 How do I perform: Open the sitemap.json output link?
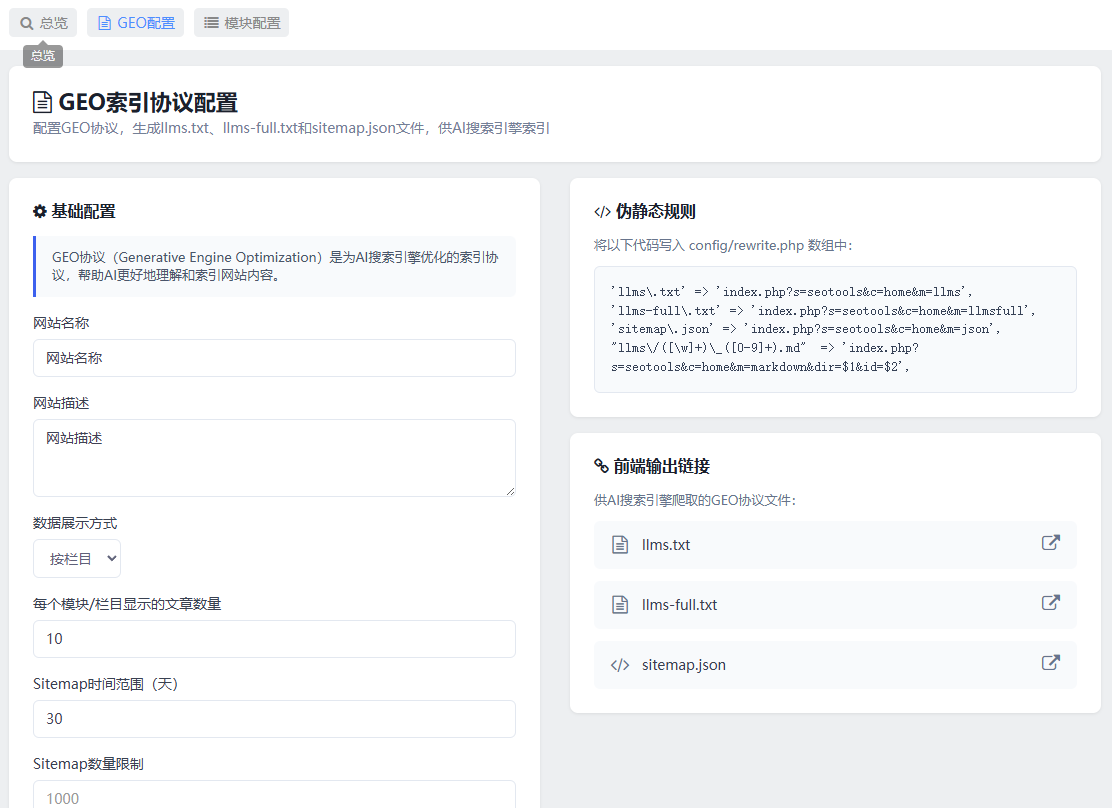835,665
